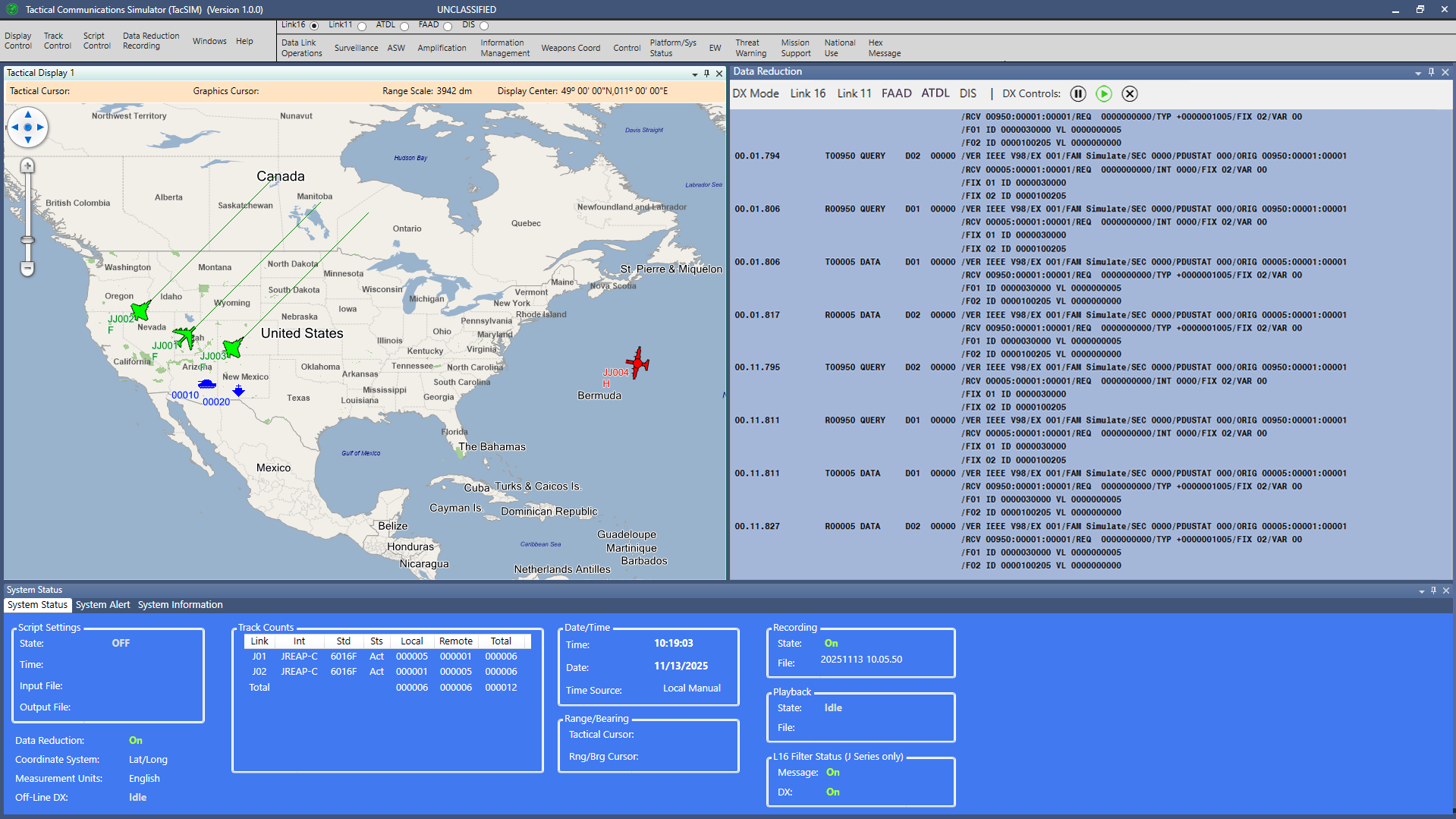Pan the map up with the north arrow
This screenshot has height=819, width=1456.
click(28, 115)
